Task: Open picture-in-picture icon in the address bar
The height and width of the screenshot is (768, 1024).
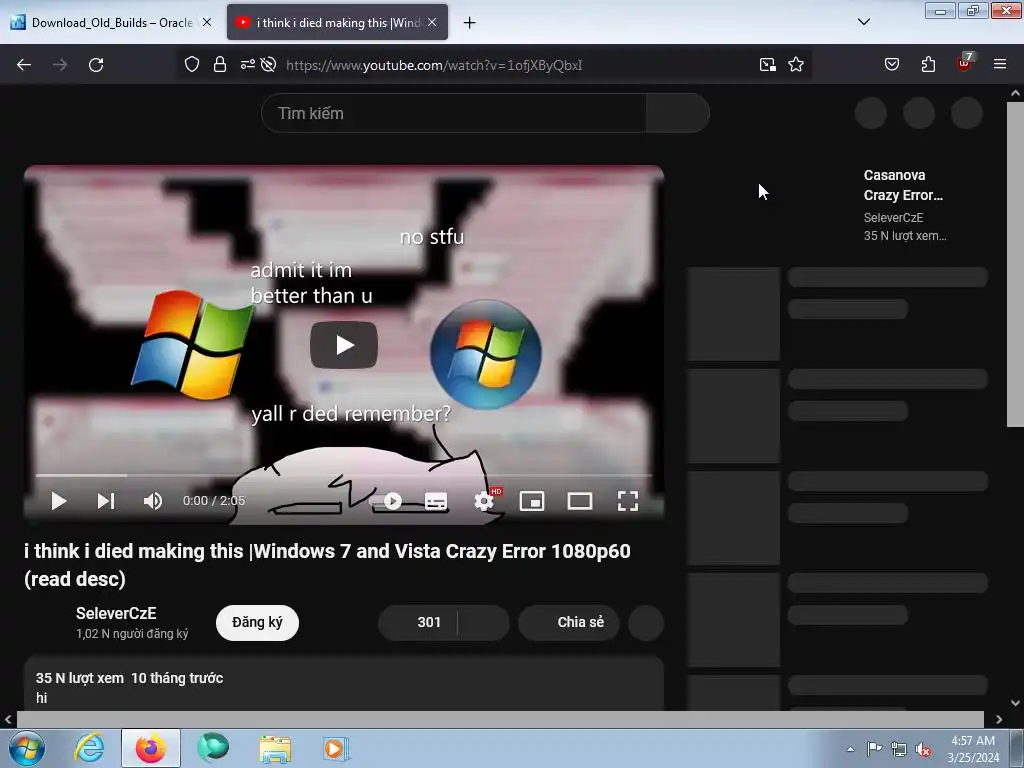Action: pyautogui.click(x=767, y=65)
